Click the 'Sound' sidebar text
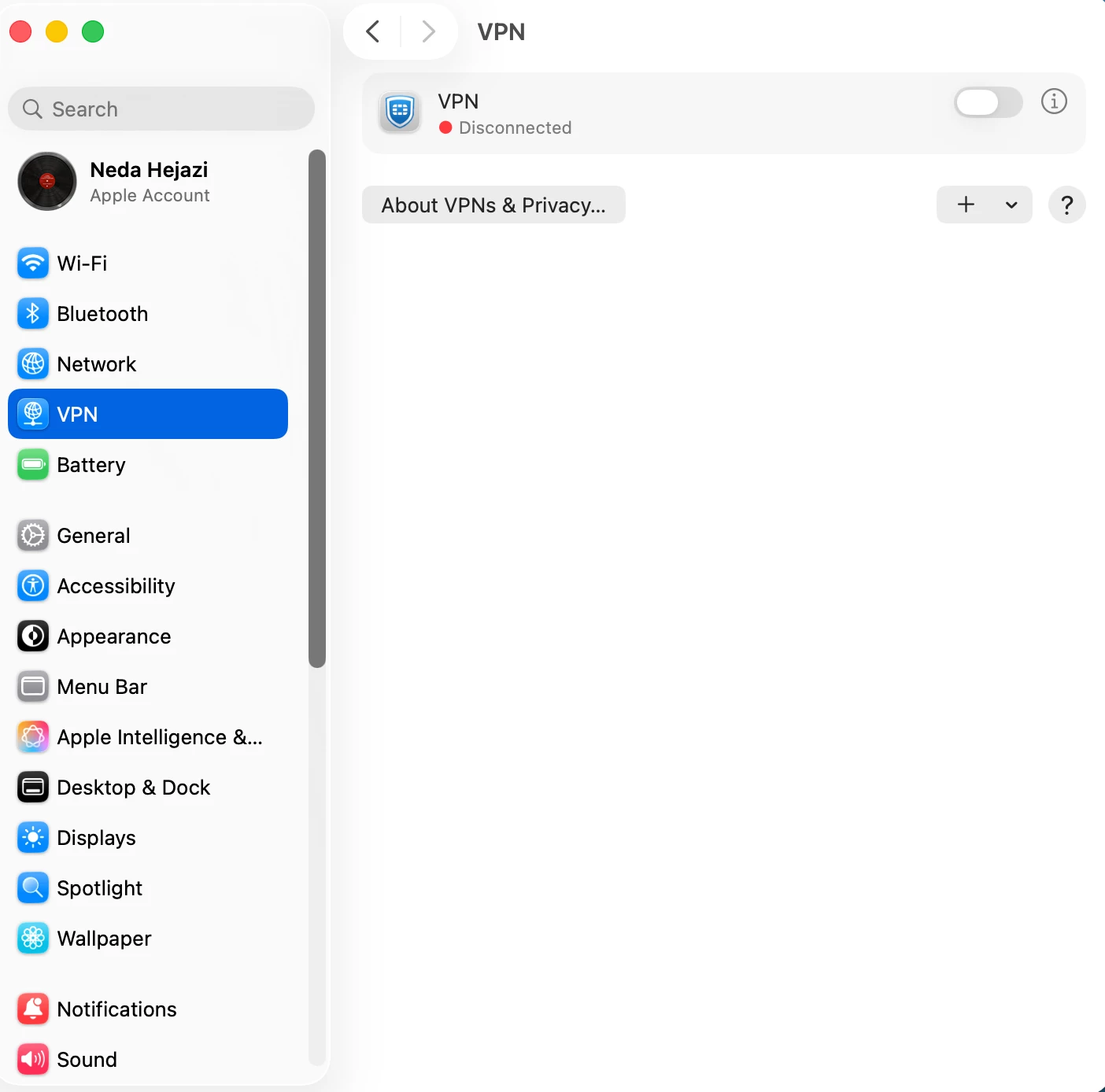 87,1060
